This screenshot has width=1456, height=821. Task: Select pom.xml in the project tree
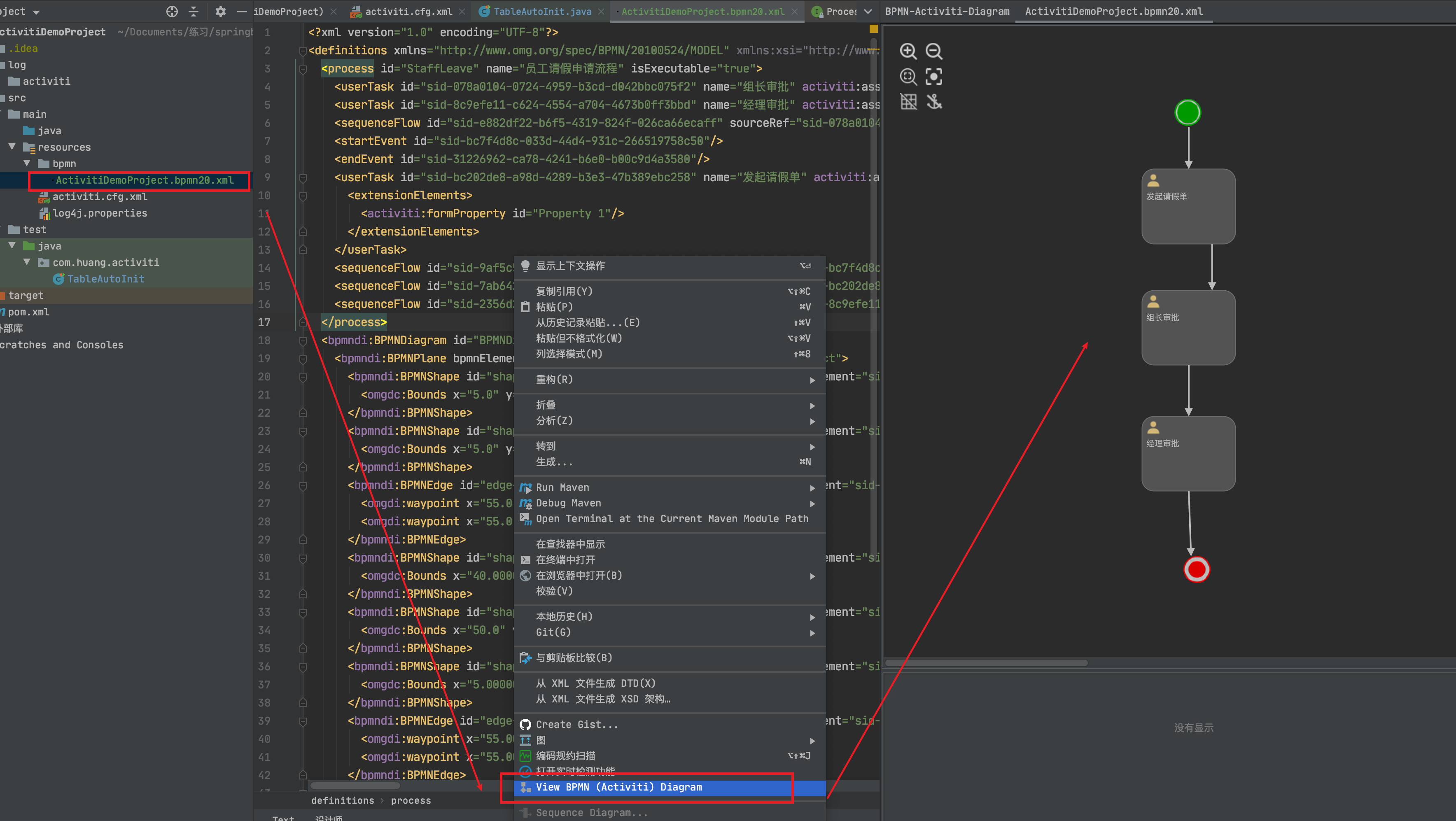click(x=28, y=312)
